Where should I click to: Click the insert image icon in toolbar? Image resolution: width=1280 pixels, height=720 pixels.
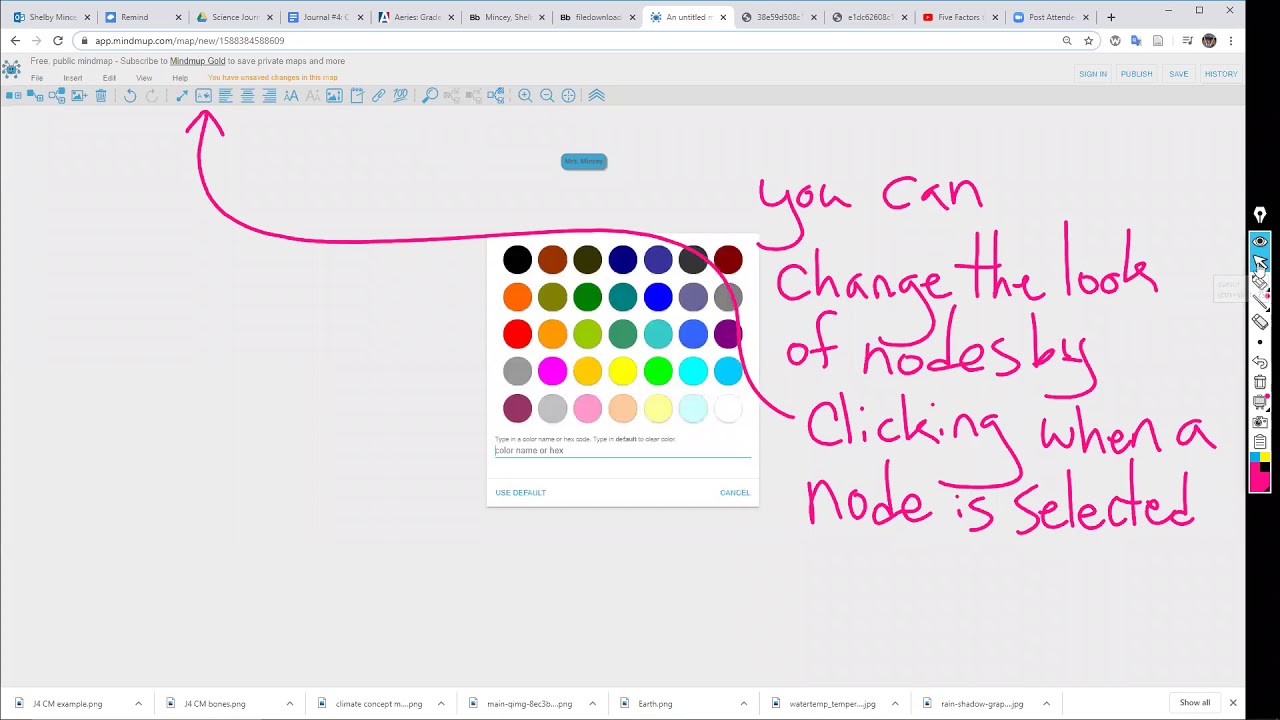click(x=79, y=96)
